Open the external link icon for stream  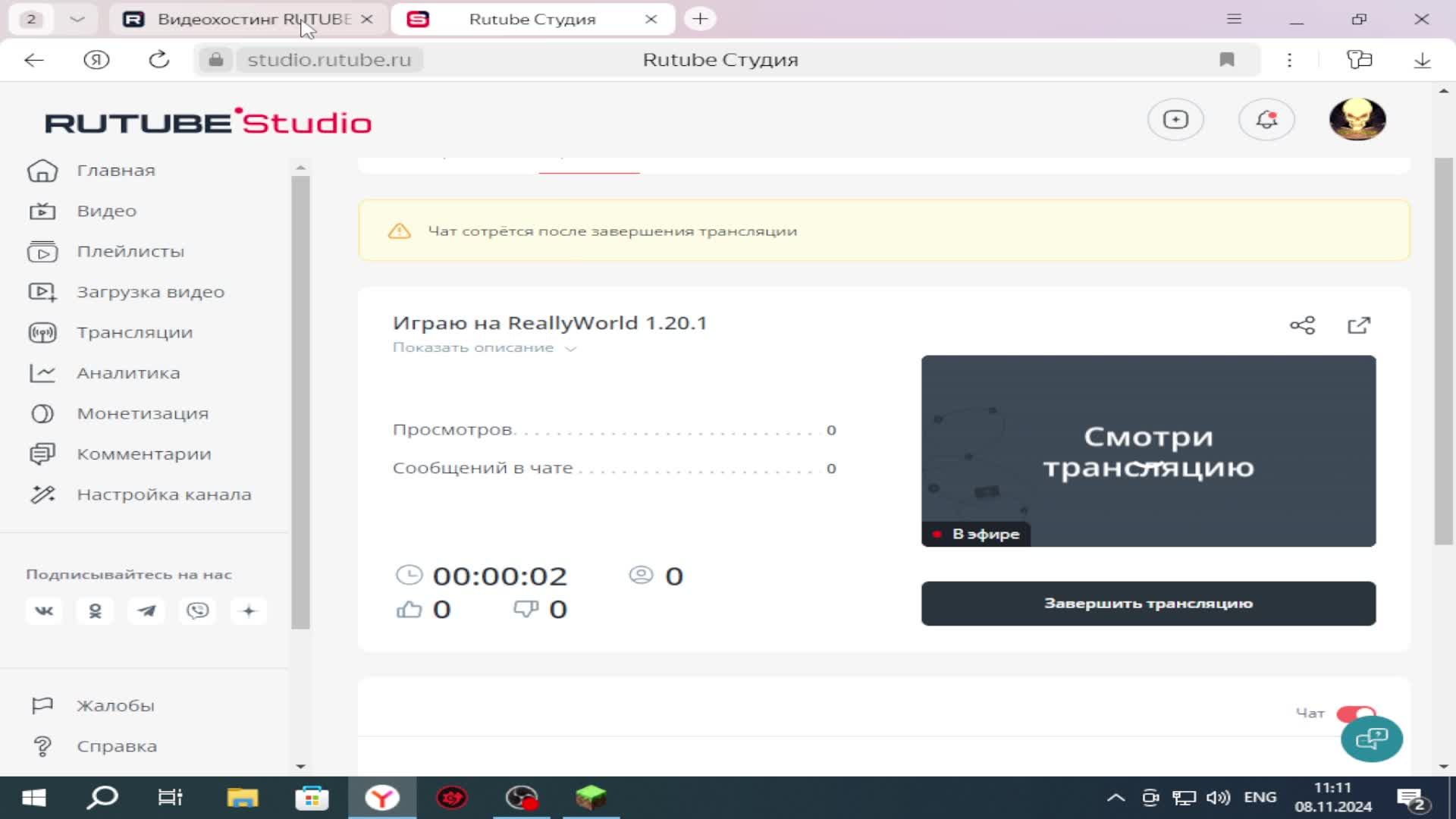point(1359,325)
